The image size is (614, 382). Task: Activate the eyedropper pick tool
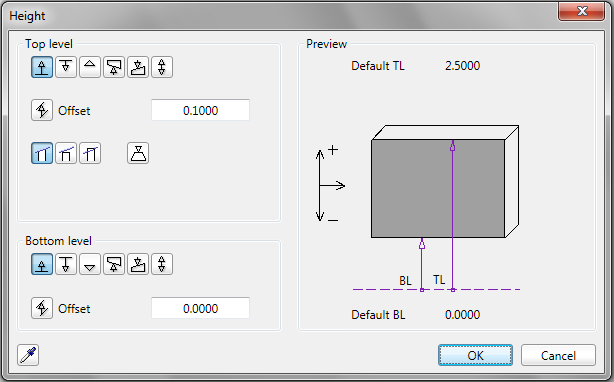pyautogui.click(x=28, y=355)
